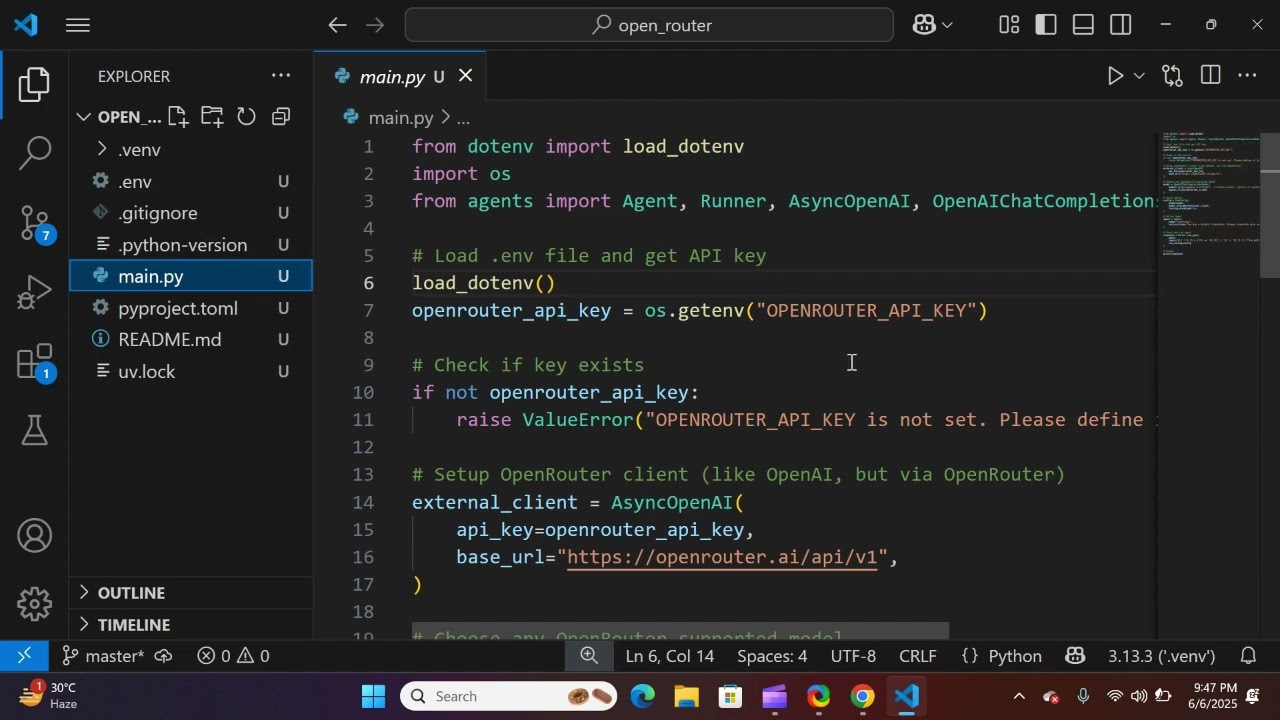Open Google Chrome from the taskbar

click(862, 696)
